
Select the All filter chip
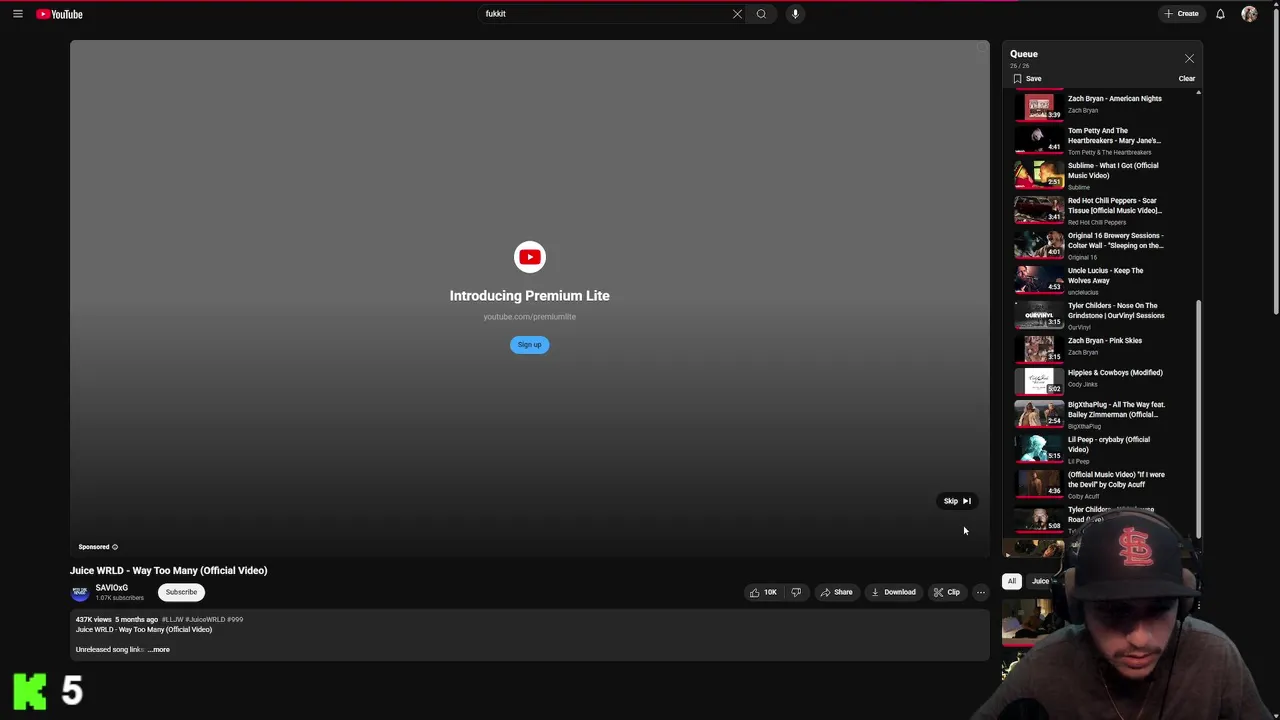(x=1011, y=581)
